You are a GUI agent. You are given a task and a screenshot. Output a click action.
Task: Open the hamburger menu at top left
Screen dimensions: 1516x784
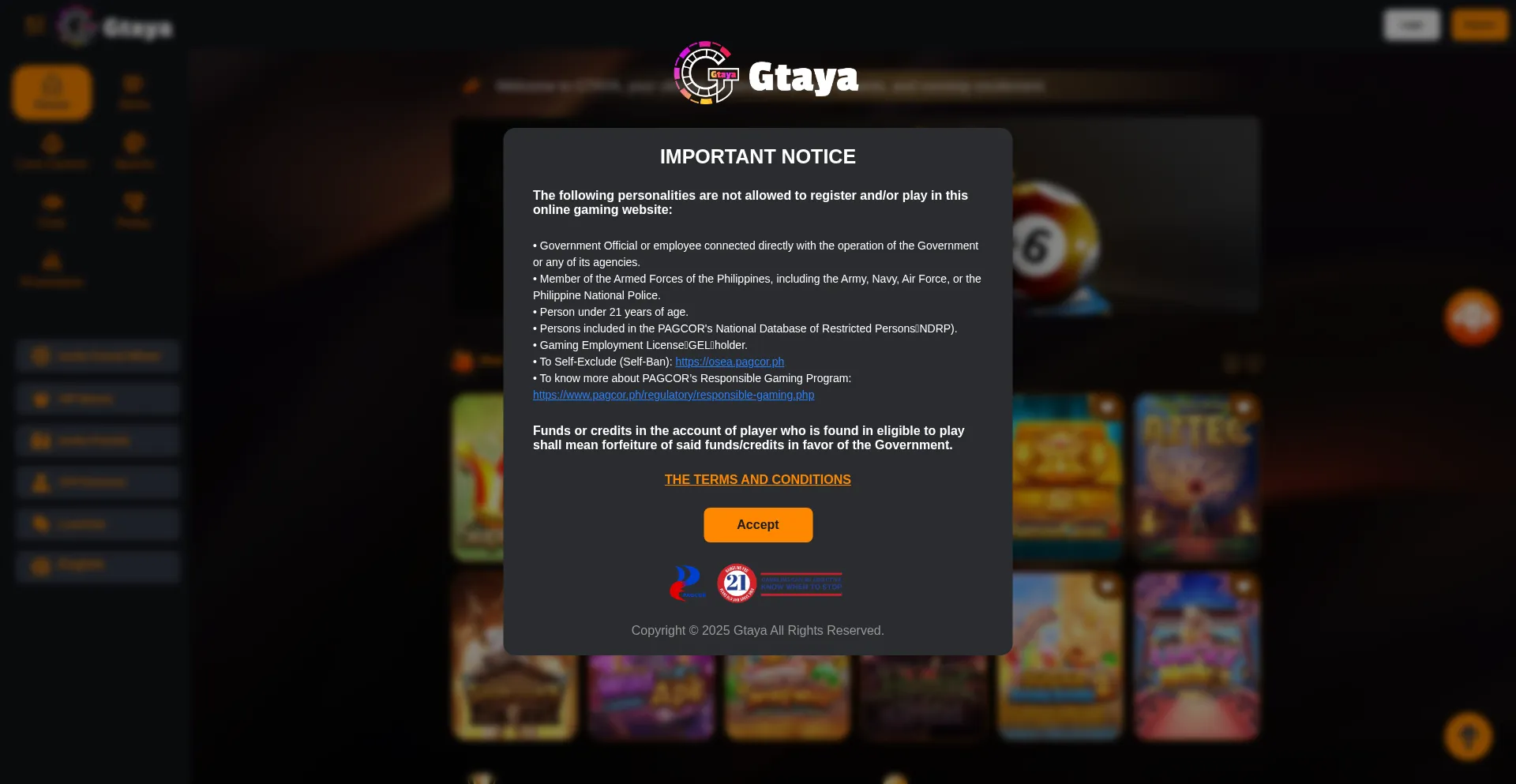tap(34, 25)
